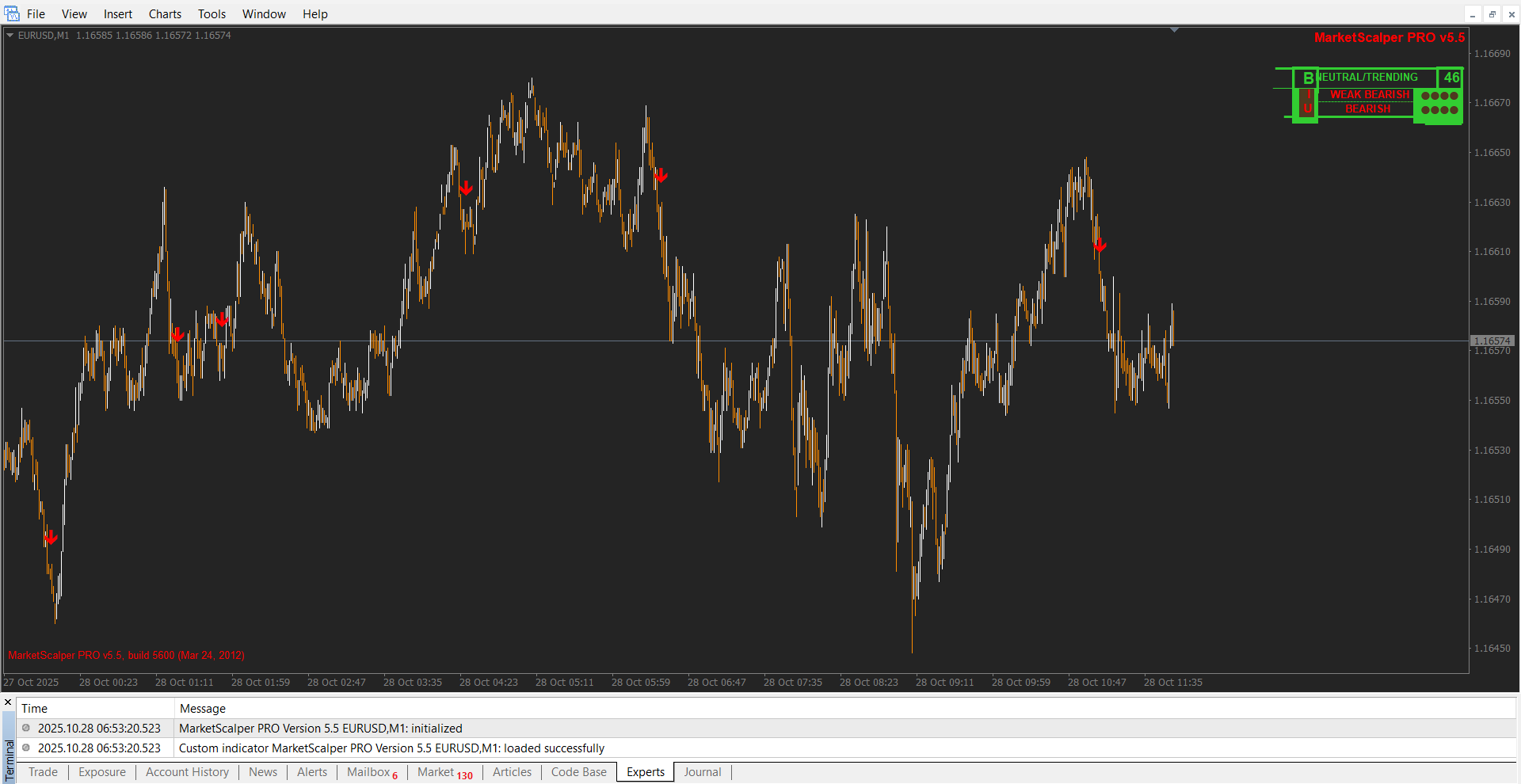The width and height of the screenshot is (1521, 784).
Task: Open the Tools menu
Action: point(212,13)
